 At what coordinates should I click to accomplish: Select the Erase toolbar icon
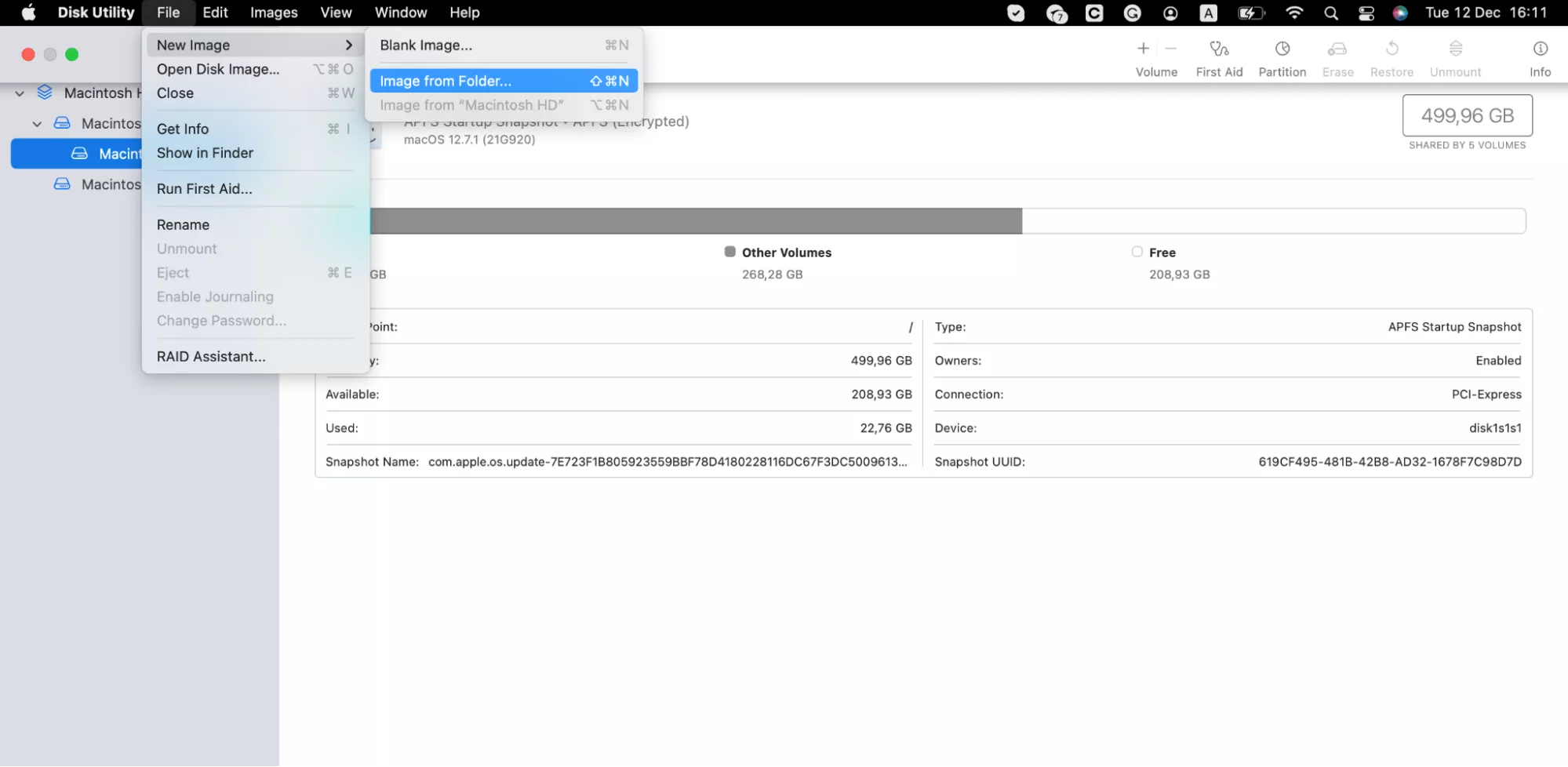point(1337,55)
